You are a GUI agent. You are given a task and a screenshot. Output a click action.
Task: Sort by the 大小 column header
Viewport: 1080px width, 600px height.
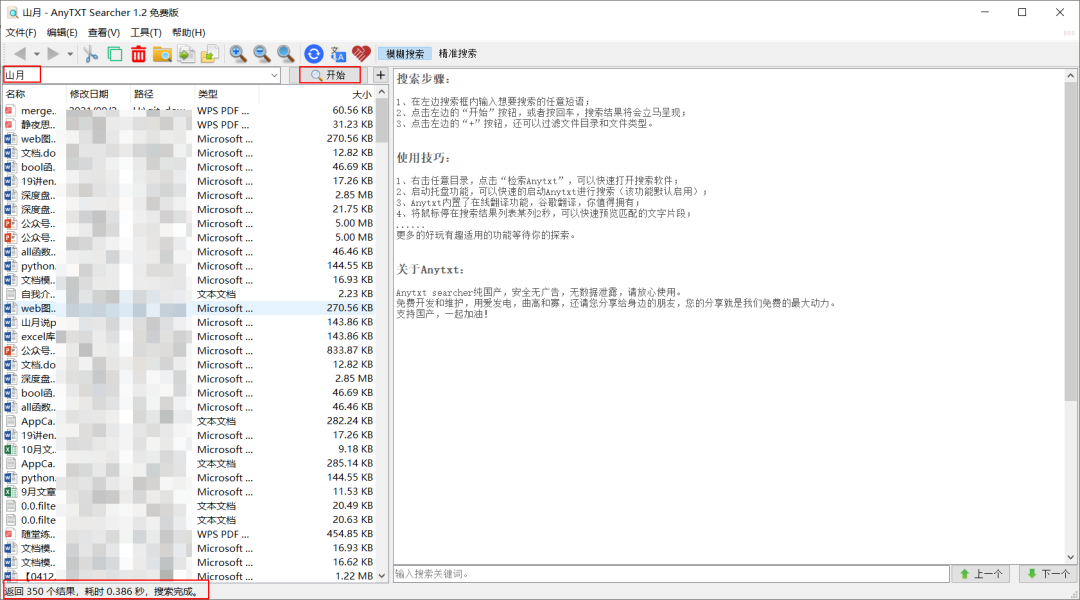pyautogui.click(x=318, y=94)
